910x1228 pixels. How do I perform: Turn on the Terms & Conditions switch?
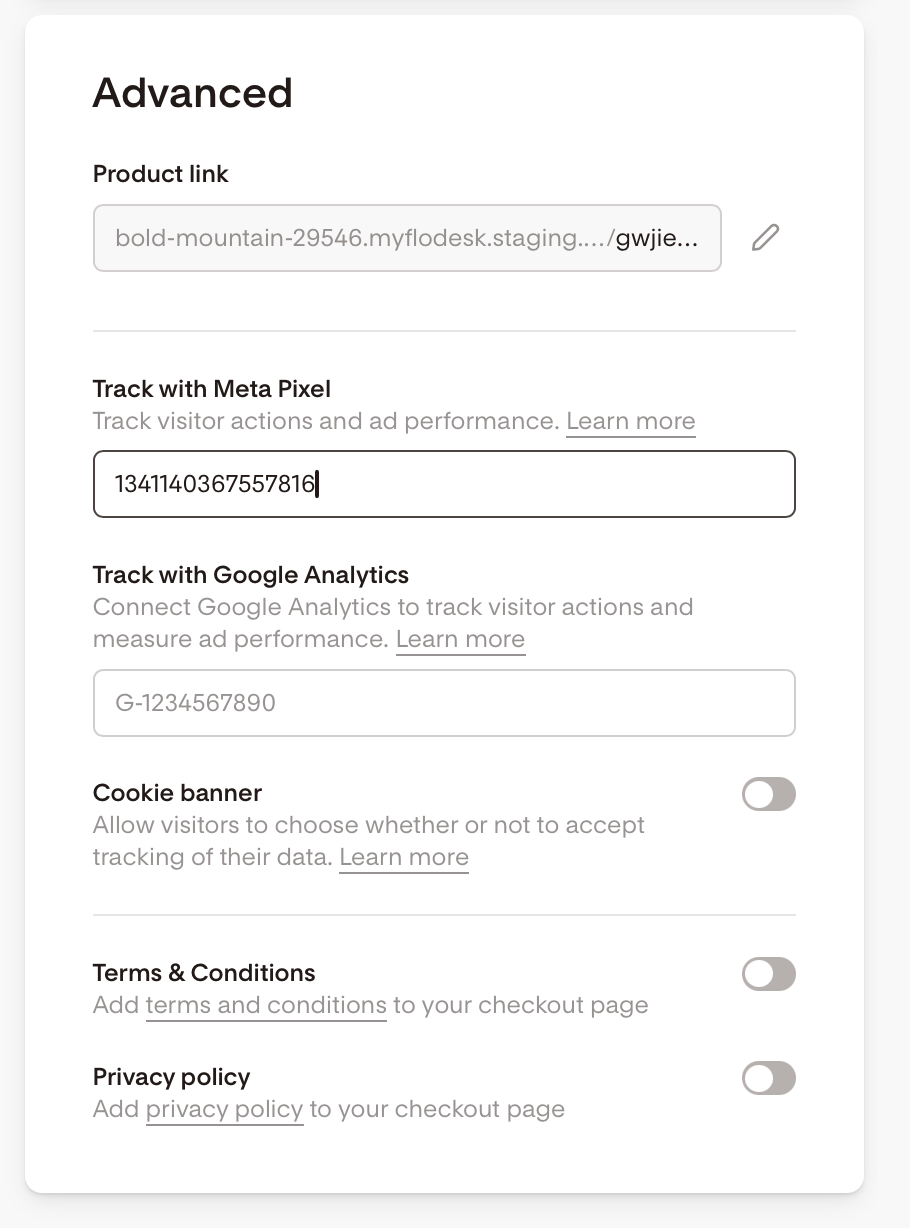pos(769,974)
